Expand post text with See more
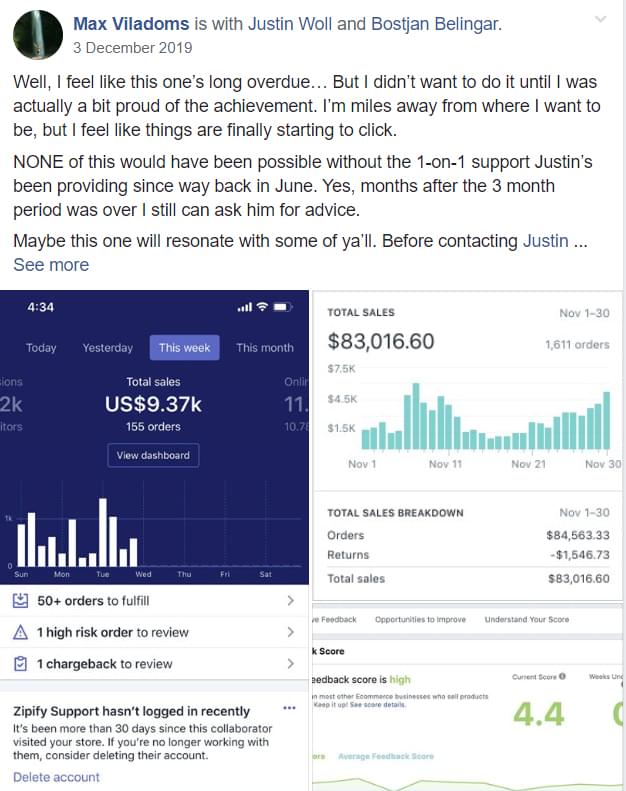 click(51, 265)
